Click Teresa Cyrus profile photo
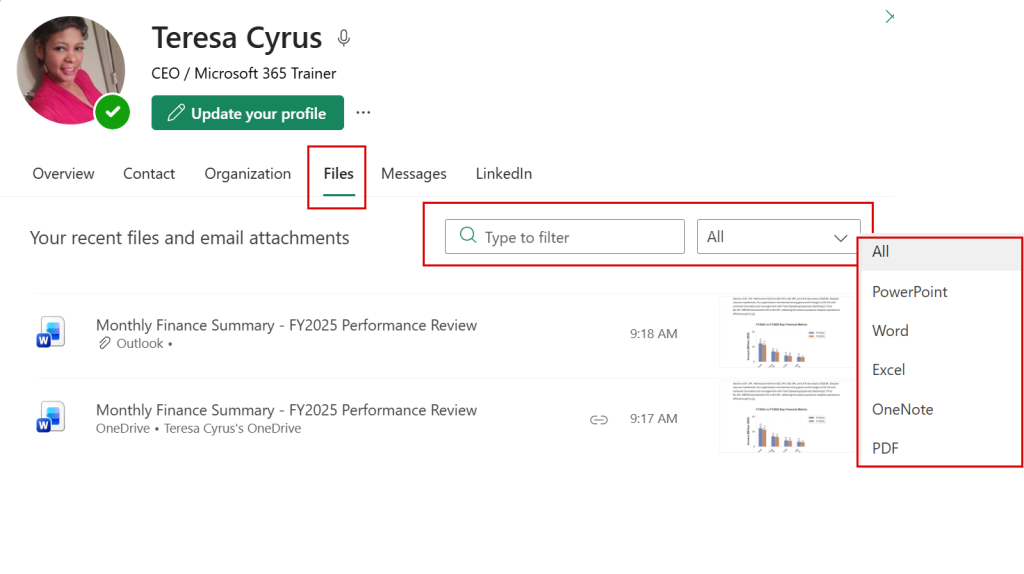 pyautogui.click(x=71, y=70)
